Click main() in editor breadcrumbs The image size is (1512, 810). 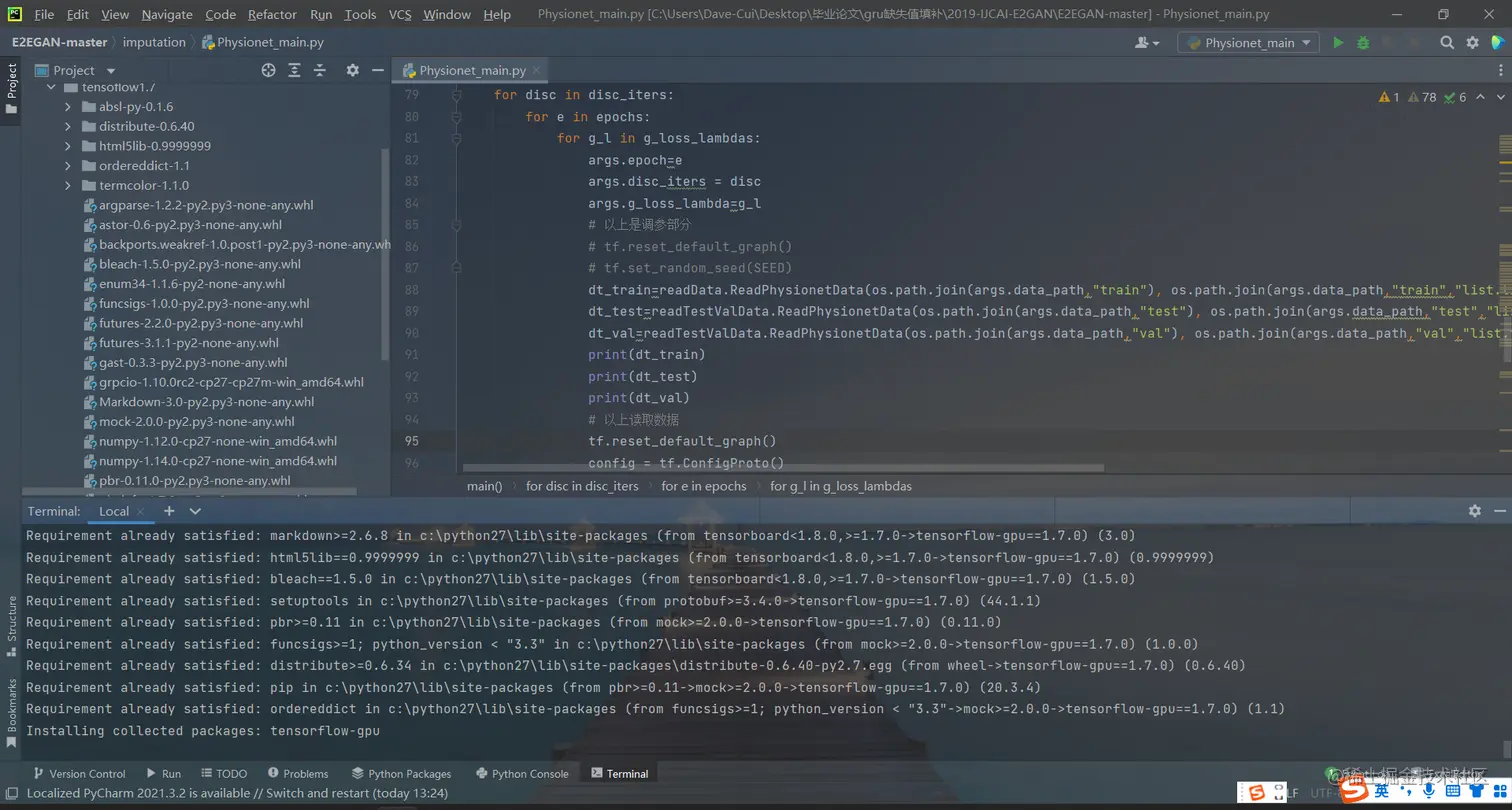[x=485, y=486]
